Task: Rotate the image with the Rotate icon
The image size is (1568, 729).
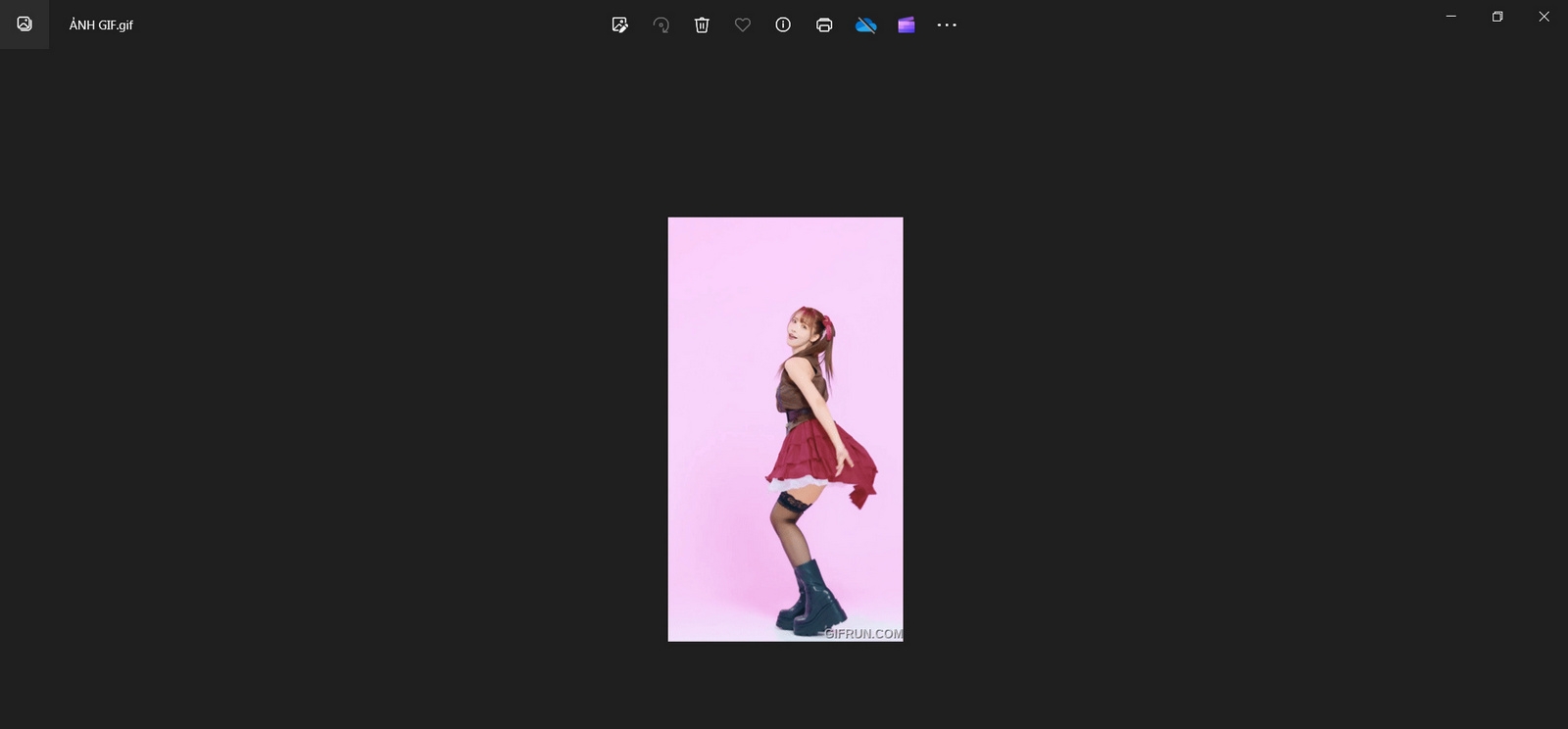Action: (x=661, y=24)
